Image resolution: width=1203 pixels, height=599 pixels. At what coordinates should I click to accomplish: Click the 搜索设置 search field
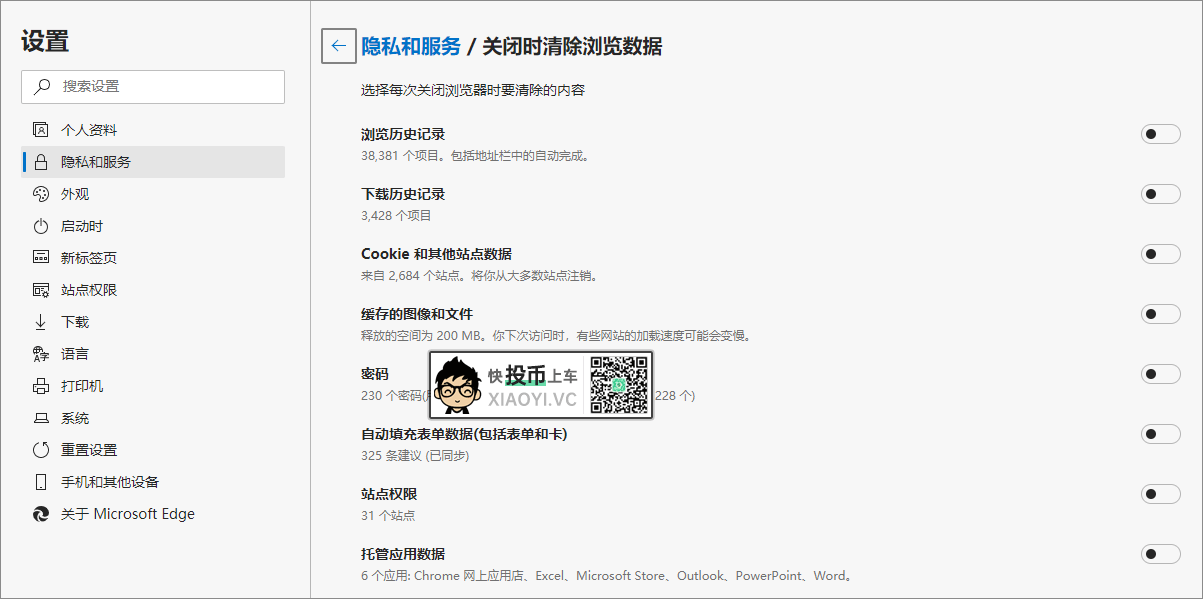click(153, 87)
